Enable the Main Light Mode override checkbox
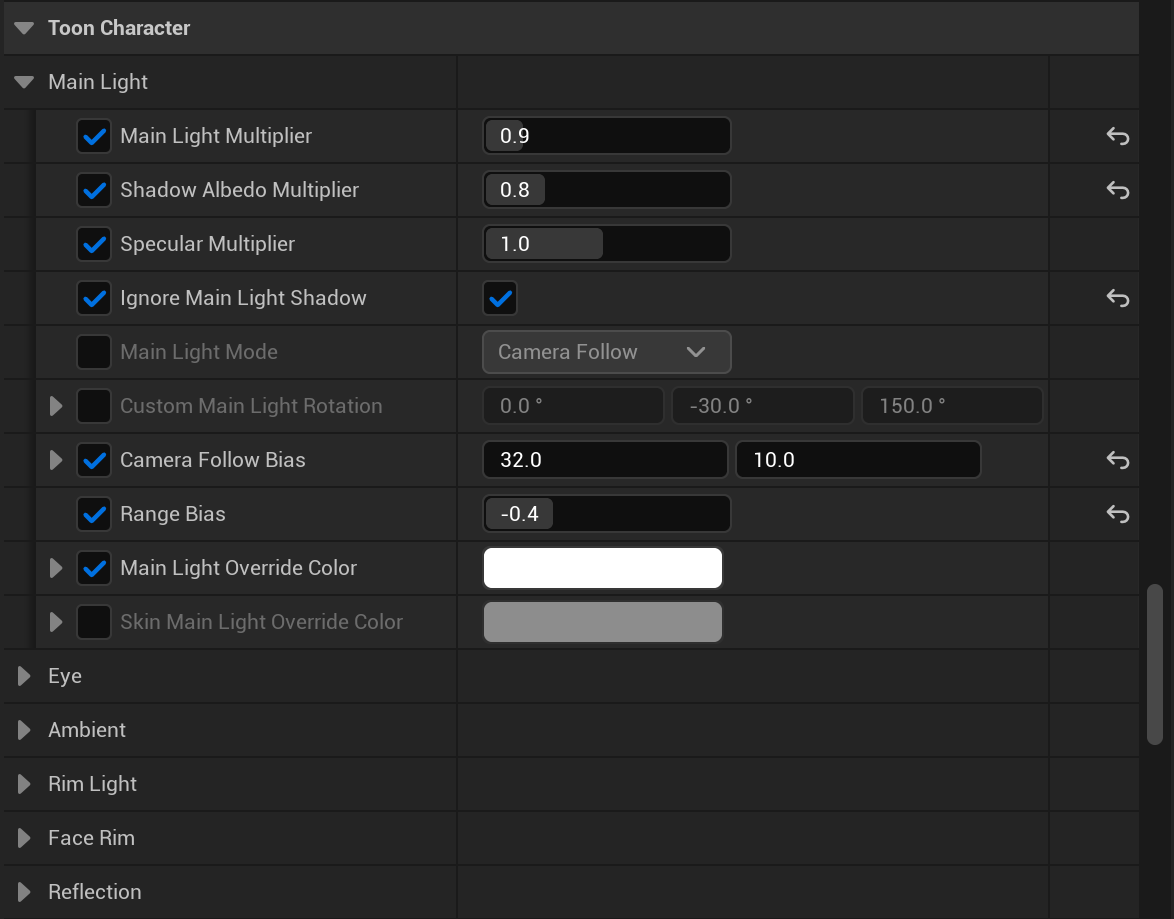The width and height of the screenshot is (1174, 919). (x=94, y=352)
